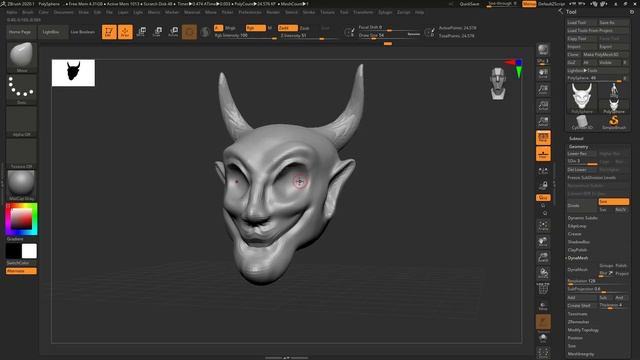Screen dimensions: 640x360
Task: Open the MatCap Gray material selector
Action: (22, 185)
